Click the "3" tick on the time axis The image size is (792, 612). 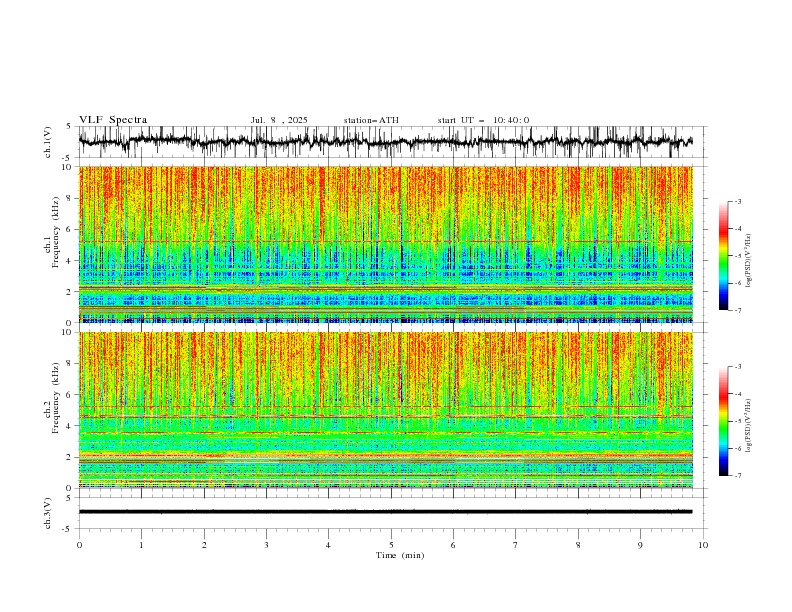266,545
